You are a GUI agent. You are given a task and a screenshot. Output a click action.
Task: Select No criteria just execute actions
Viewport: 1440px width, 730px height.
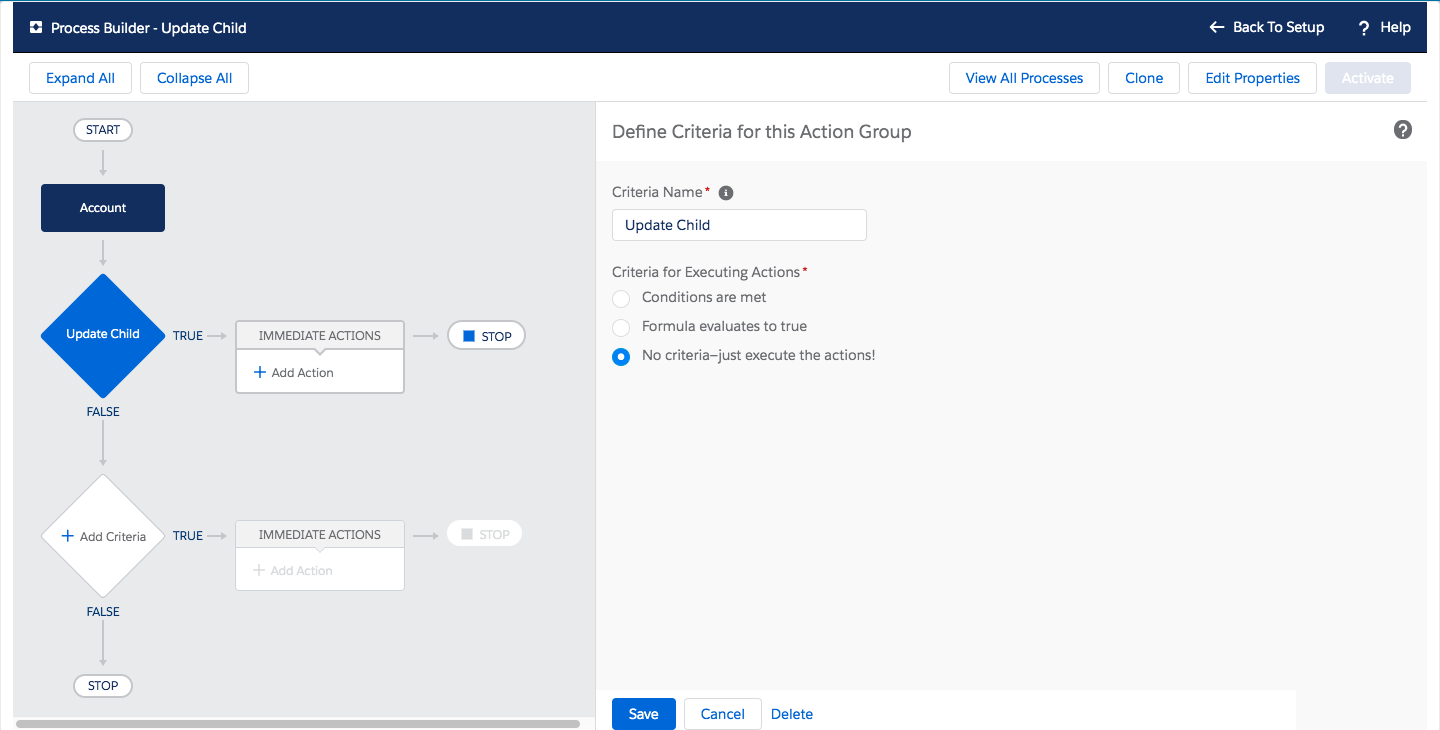[621, 357]
